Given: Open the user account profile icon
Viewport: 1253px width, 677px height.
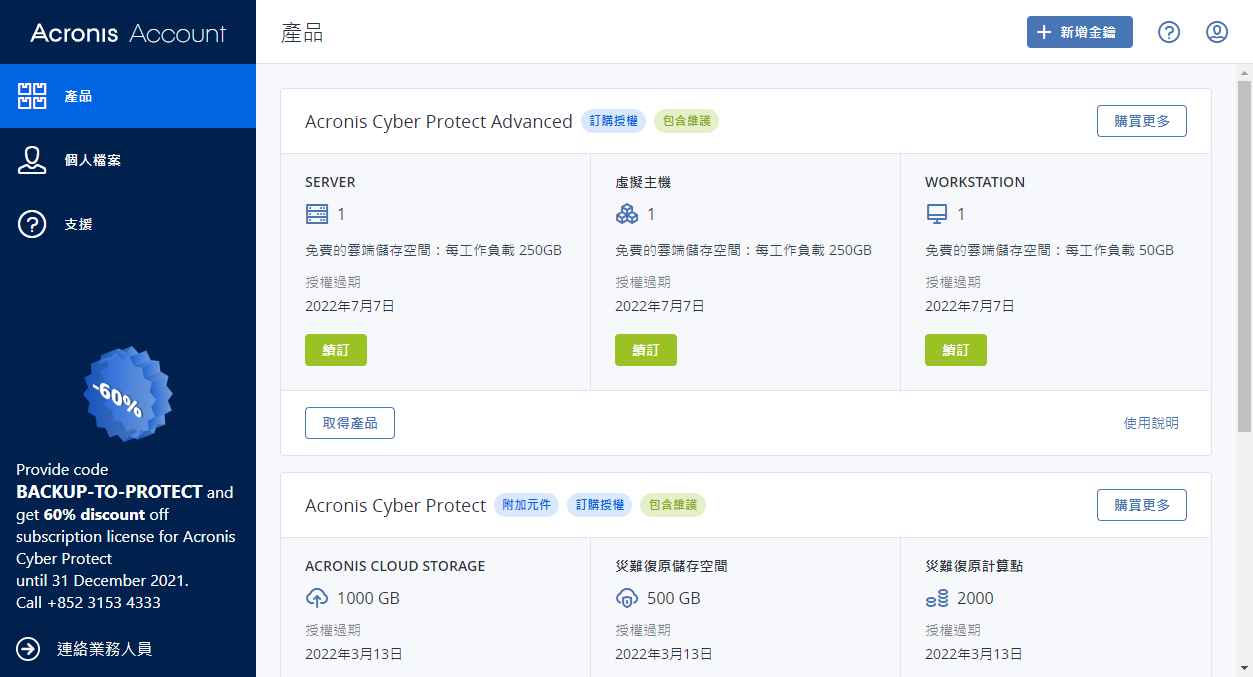Looking at the screenshot, I should click(1217, 32).
